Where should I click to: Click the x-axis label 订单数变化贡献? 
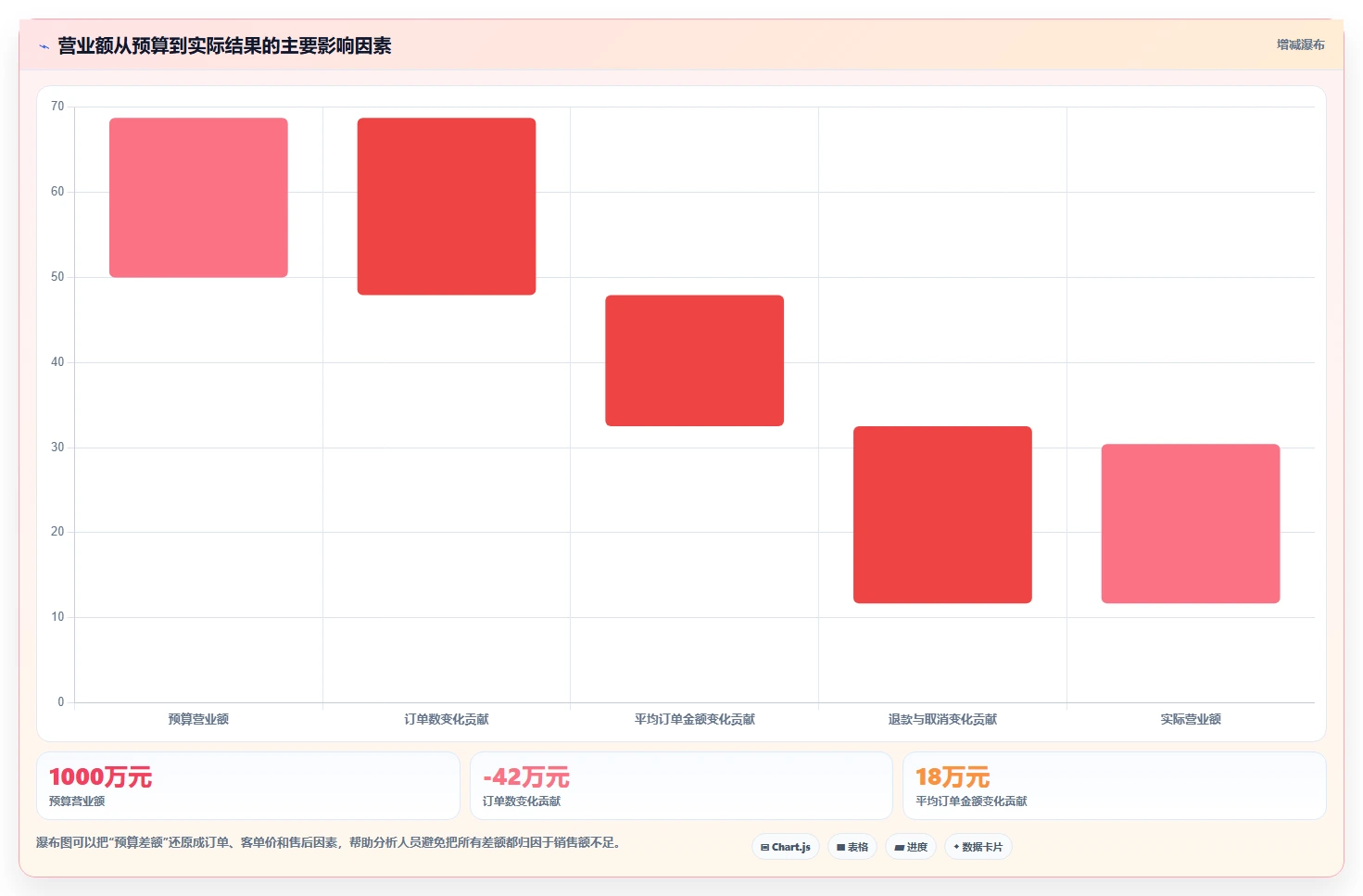(447, 719)
